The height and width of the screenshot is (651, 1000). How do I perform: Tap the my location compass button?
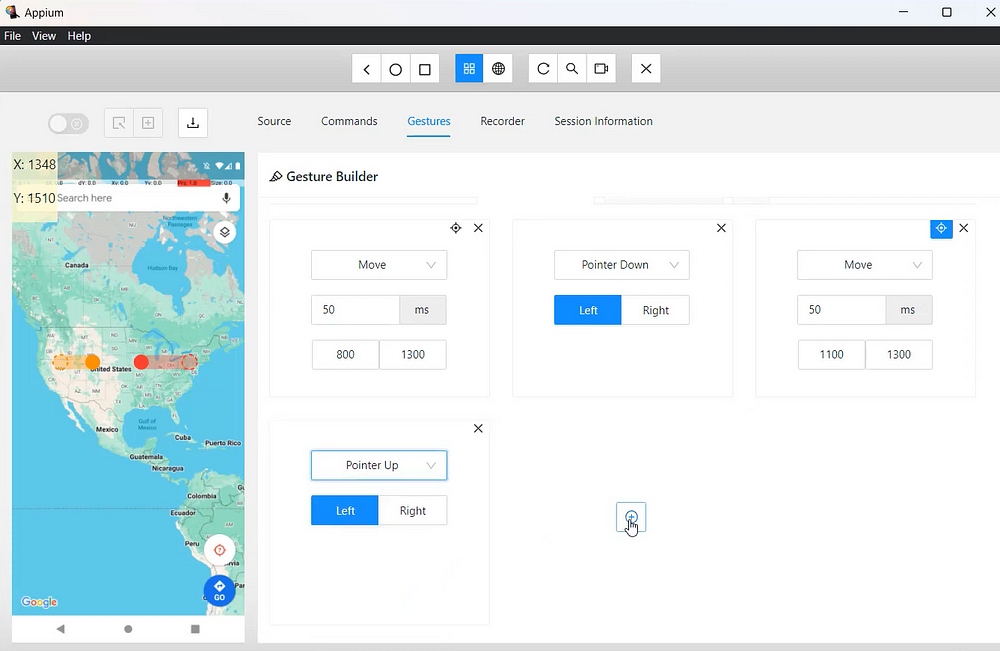click(x=219, y=550)
